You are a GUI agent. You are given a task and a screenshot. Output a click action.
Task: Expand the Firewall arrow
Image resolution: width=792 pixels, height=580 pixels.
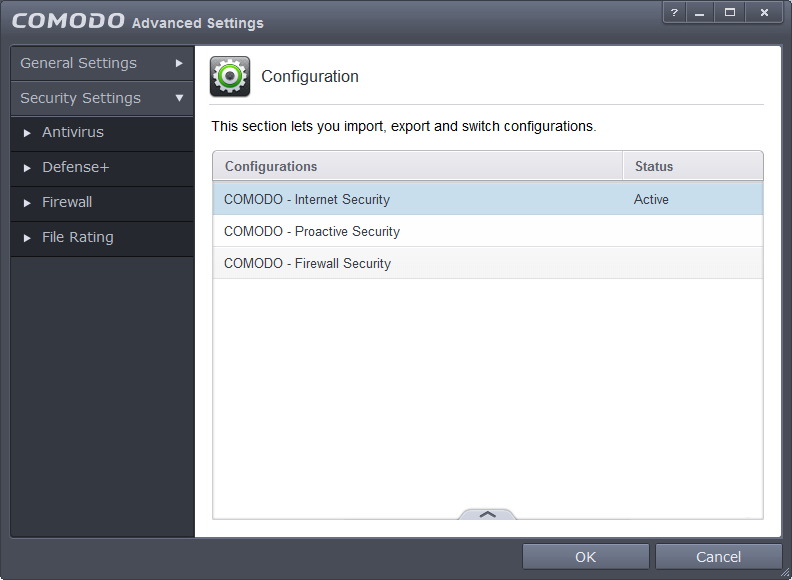click(x=27, y=203)
